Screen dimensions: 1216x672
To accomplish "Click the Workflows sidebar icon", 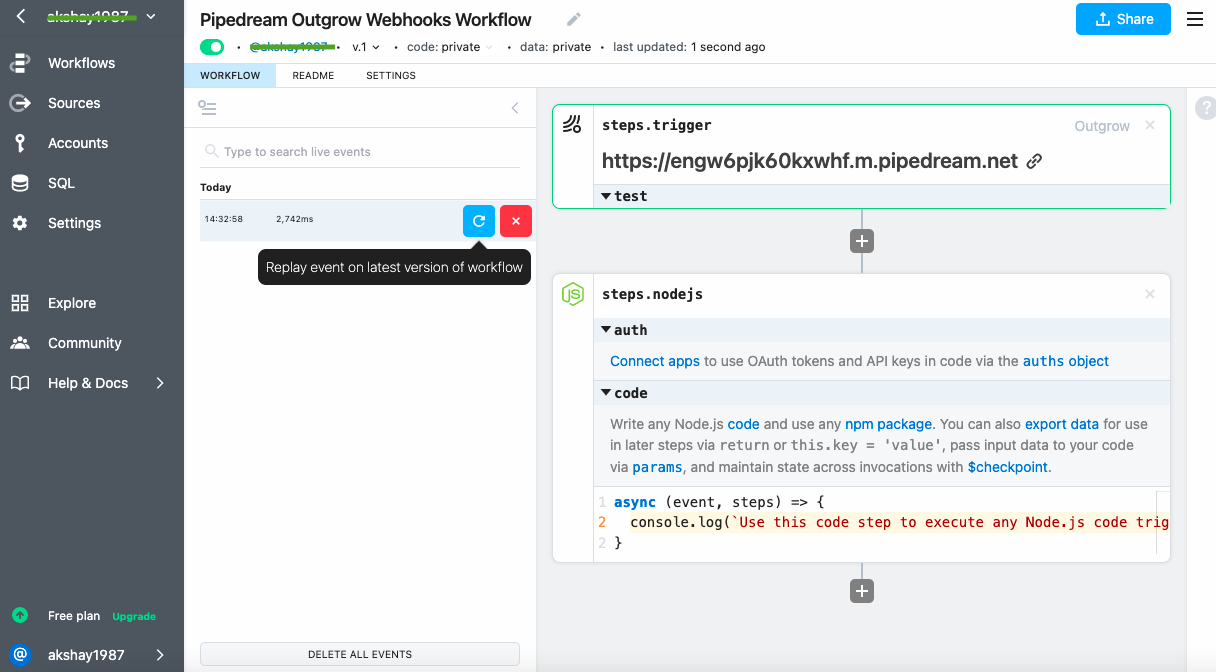I will tap(20, 63).
